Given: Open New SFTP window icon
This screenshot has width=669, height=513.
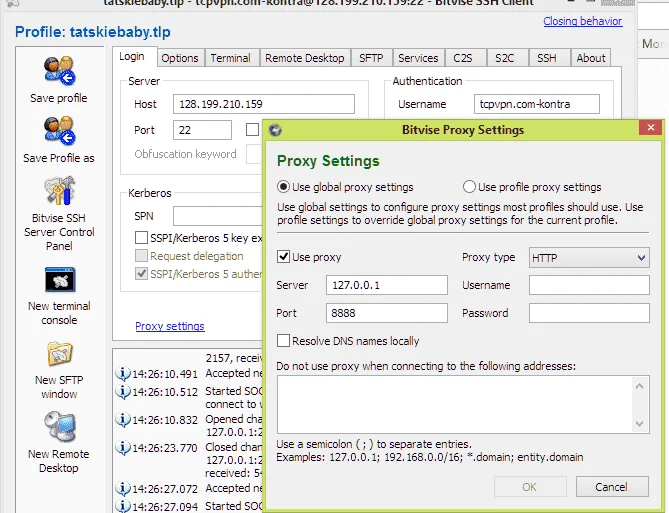Looking at the screenshot, I should 60,353.
